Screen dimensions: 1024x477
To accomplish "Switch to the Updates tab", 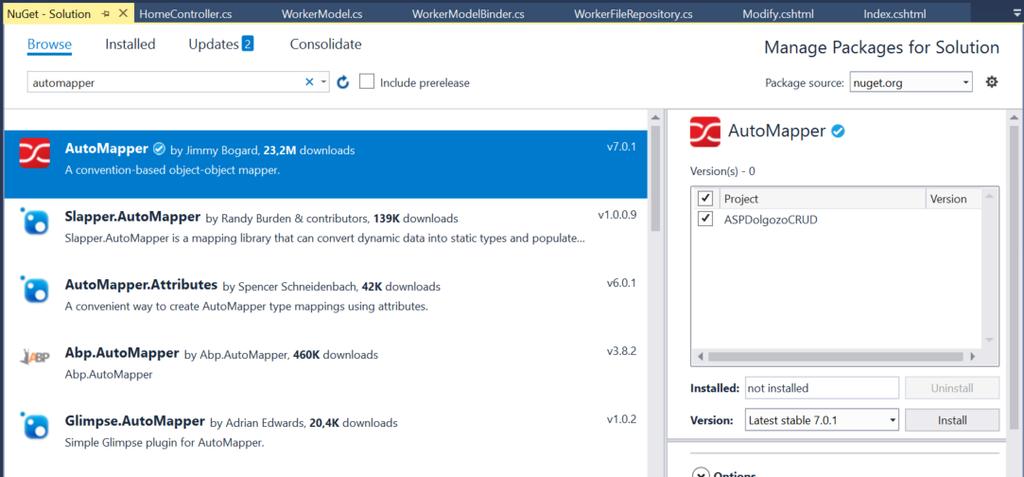I will [214, 44].
